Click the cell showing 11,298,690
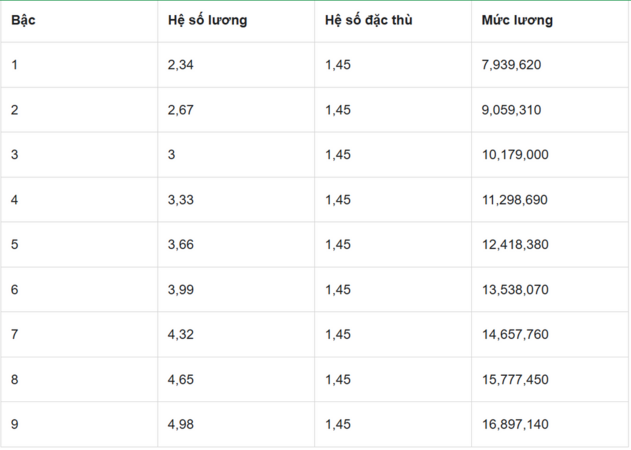The height and width of the screenshot is (450, 631). click(x=515, y=200)
